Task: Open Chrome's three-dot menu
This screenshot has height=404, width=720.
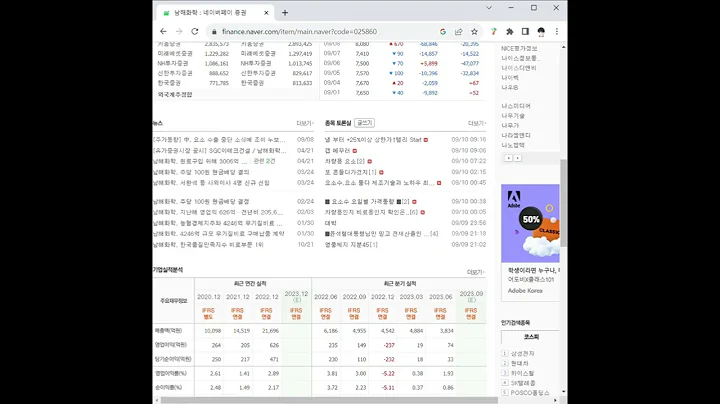Action: point(557,32)
